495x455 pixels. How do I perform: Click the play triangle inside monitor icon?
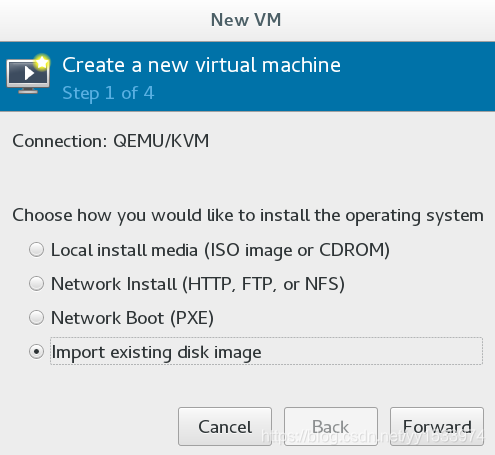click(29, 73)
